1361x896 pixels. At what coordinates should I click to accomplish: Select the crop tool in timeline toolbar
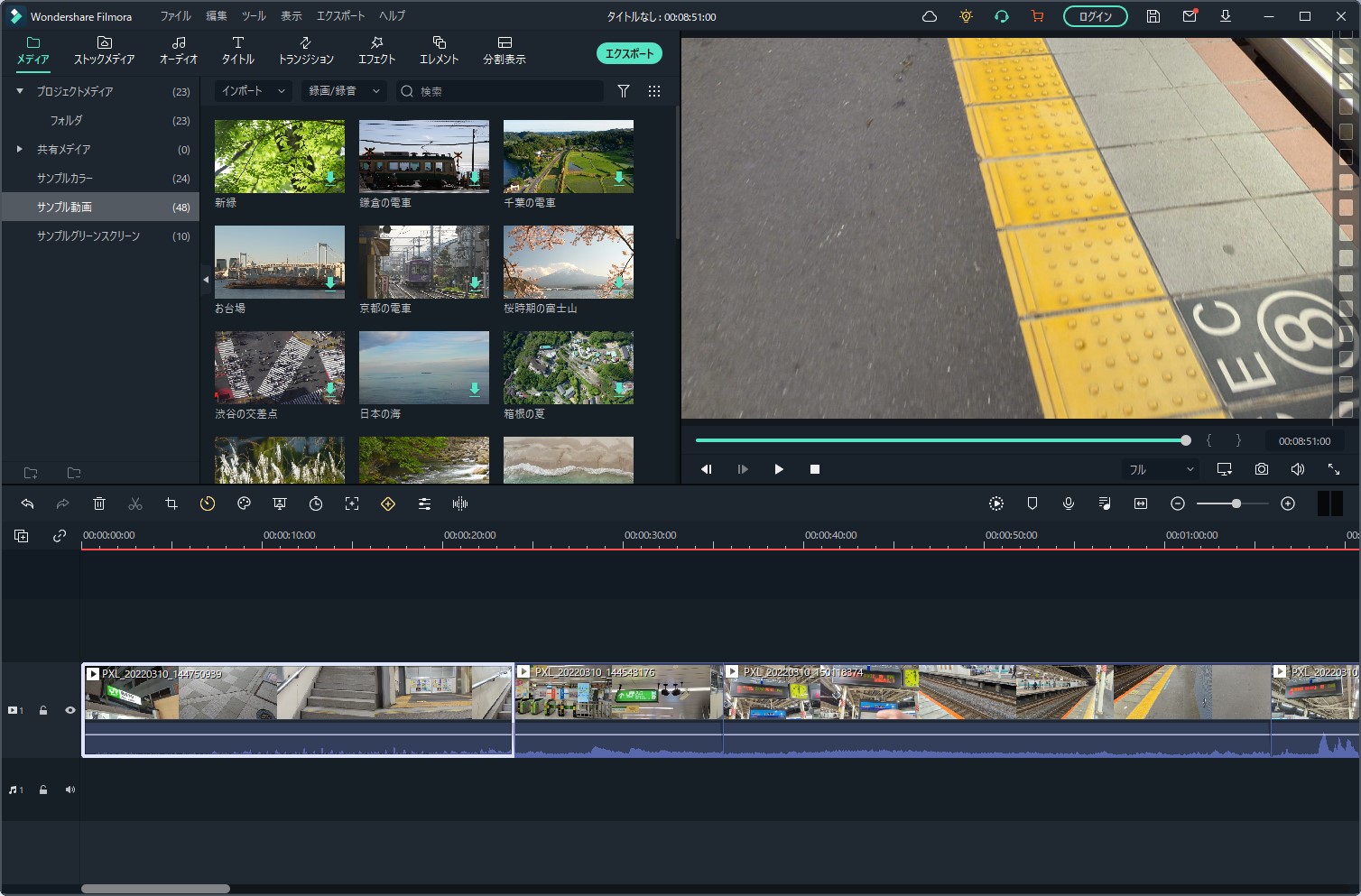pos(171,504)
